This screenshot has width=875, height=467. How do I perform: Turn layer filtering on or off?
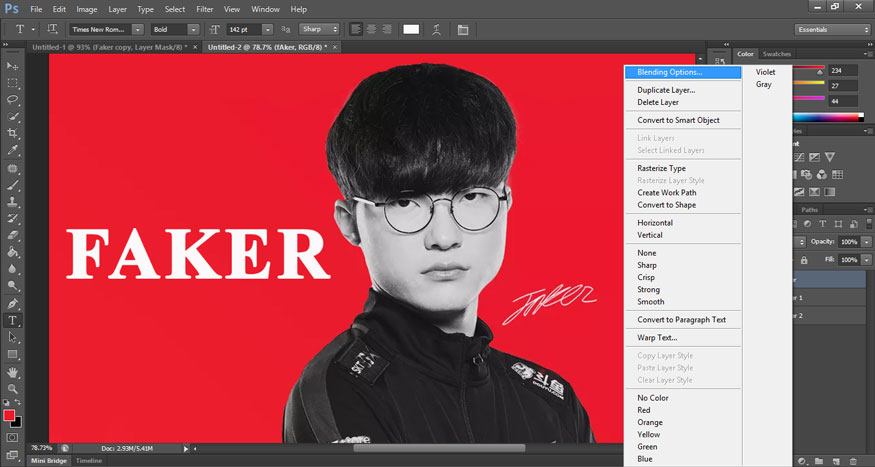867,224
